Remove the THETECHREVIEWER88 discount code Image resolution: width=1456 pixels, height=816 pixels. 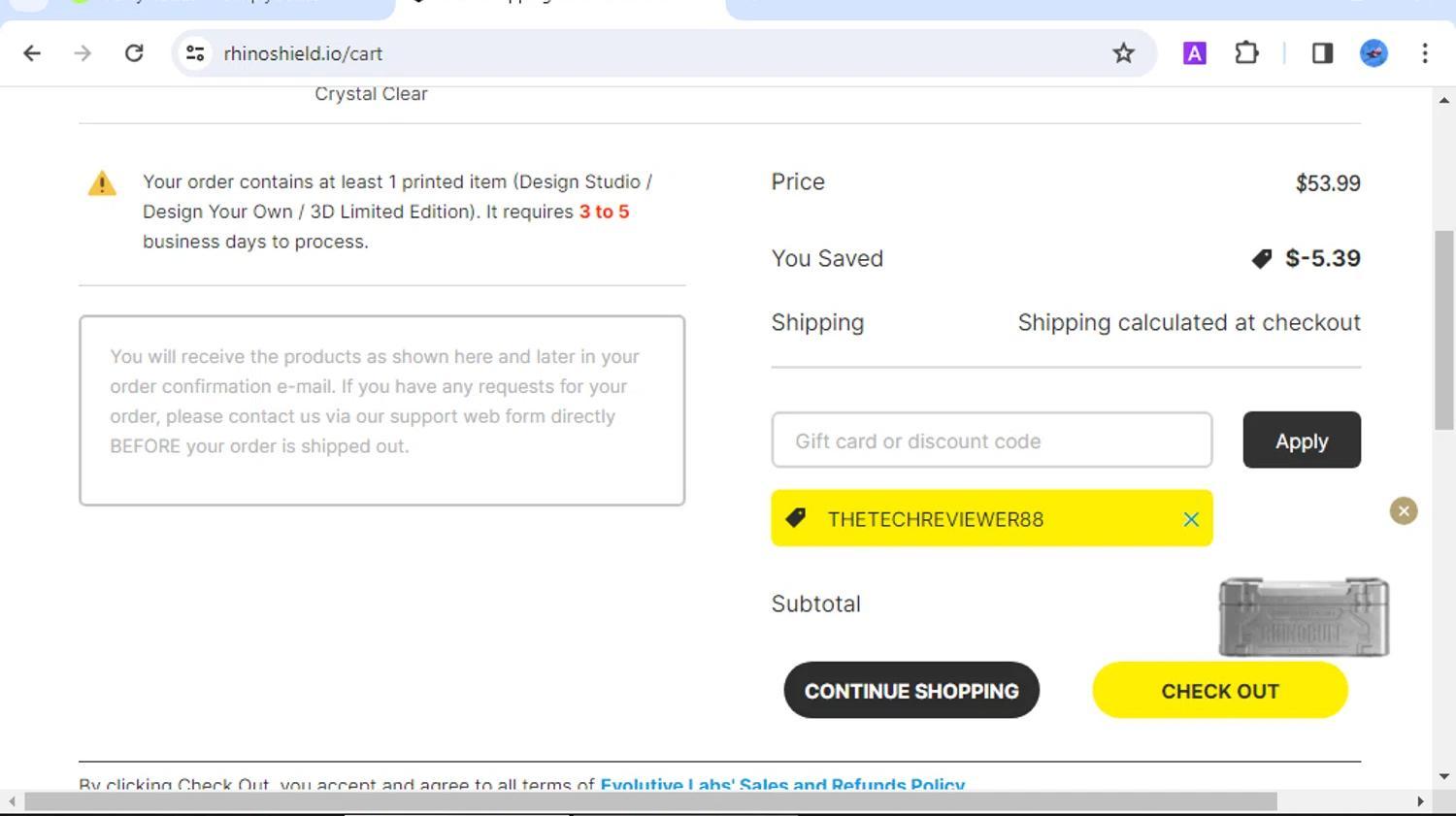[x=1191, y=519]
